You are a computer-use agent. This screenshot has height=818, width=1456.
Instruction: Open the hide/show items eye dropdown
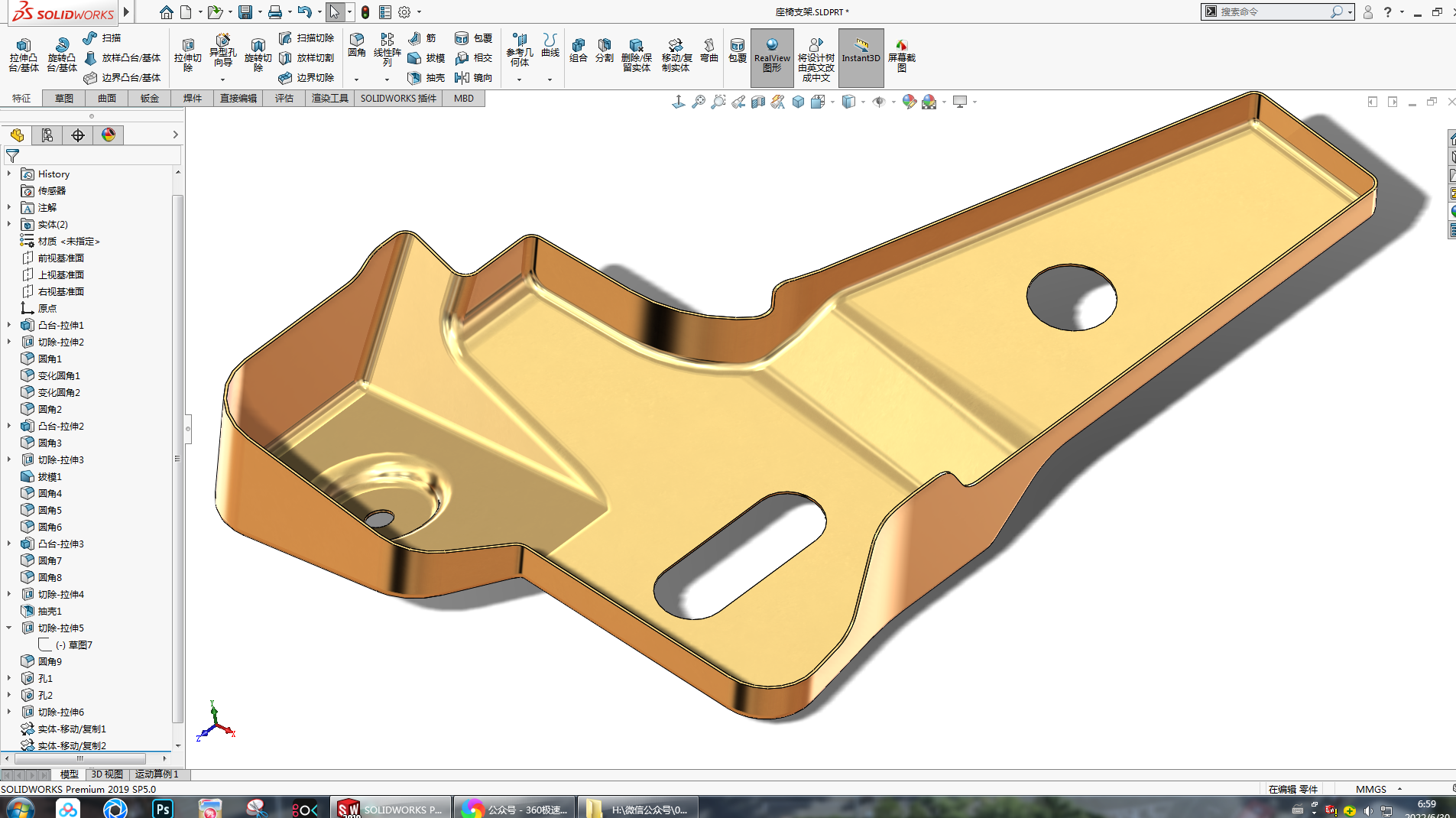pyautogui.click(x=894, y=102)
